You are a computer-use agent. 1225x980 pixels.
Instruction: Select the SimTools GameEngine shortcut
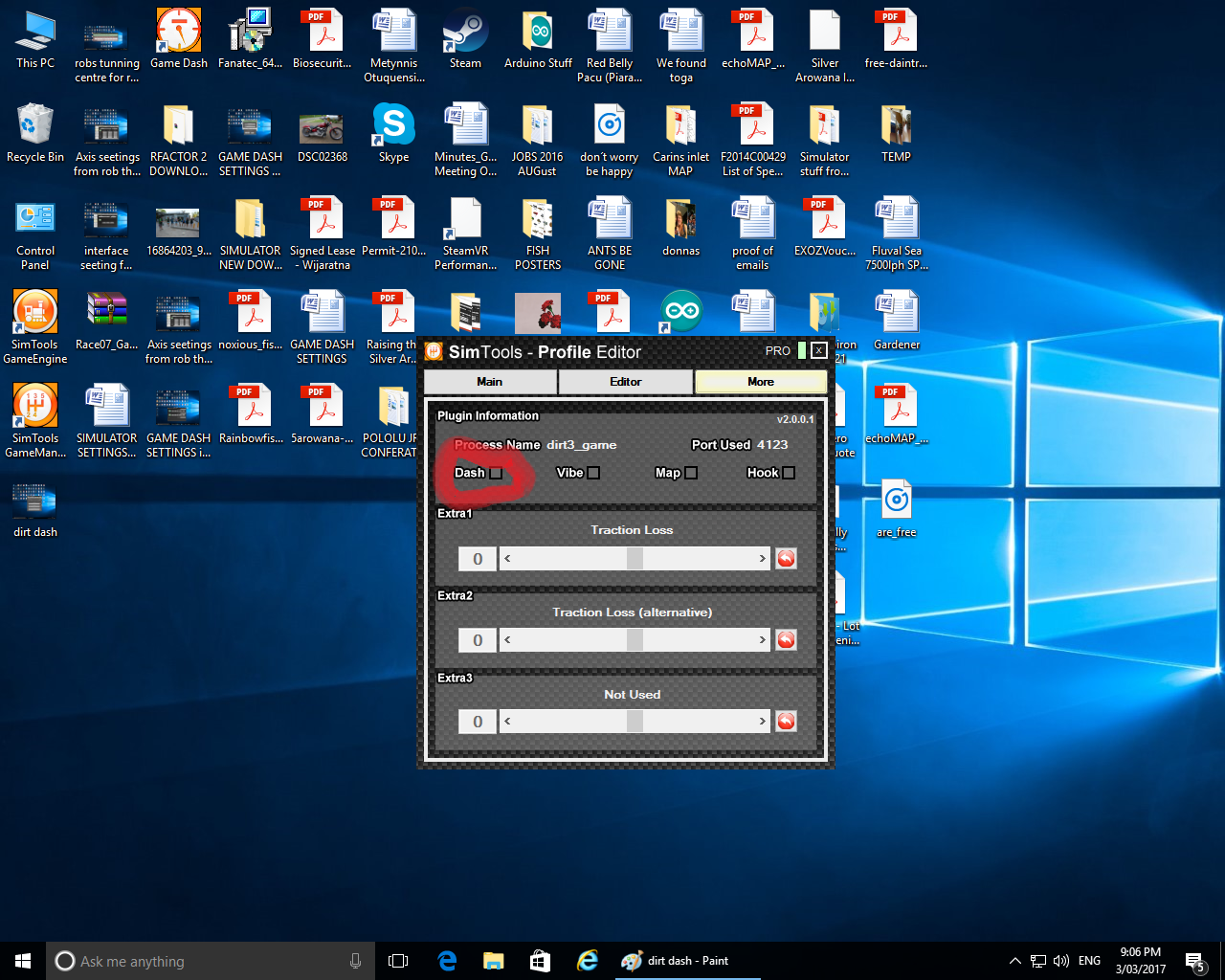[35, 327]
